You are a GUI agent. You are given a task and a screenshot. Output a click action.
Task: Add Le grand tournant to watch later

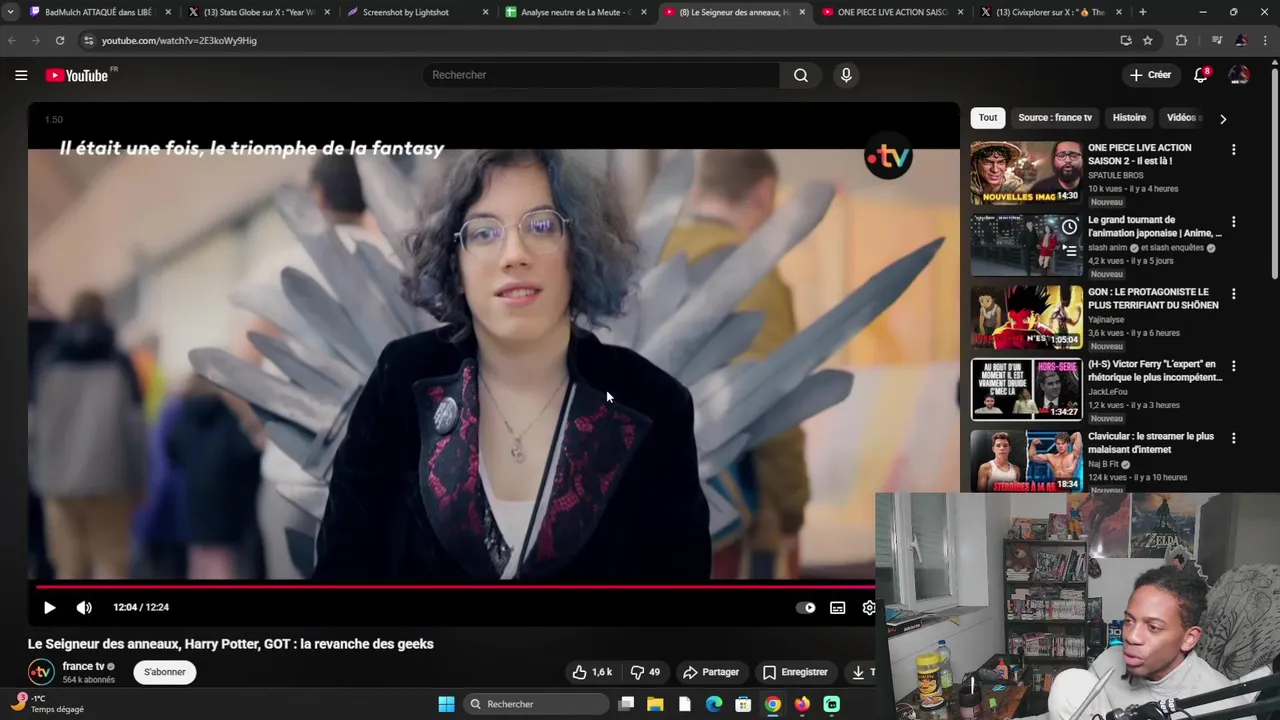pos(1069,227)
